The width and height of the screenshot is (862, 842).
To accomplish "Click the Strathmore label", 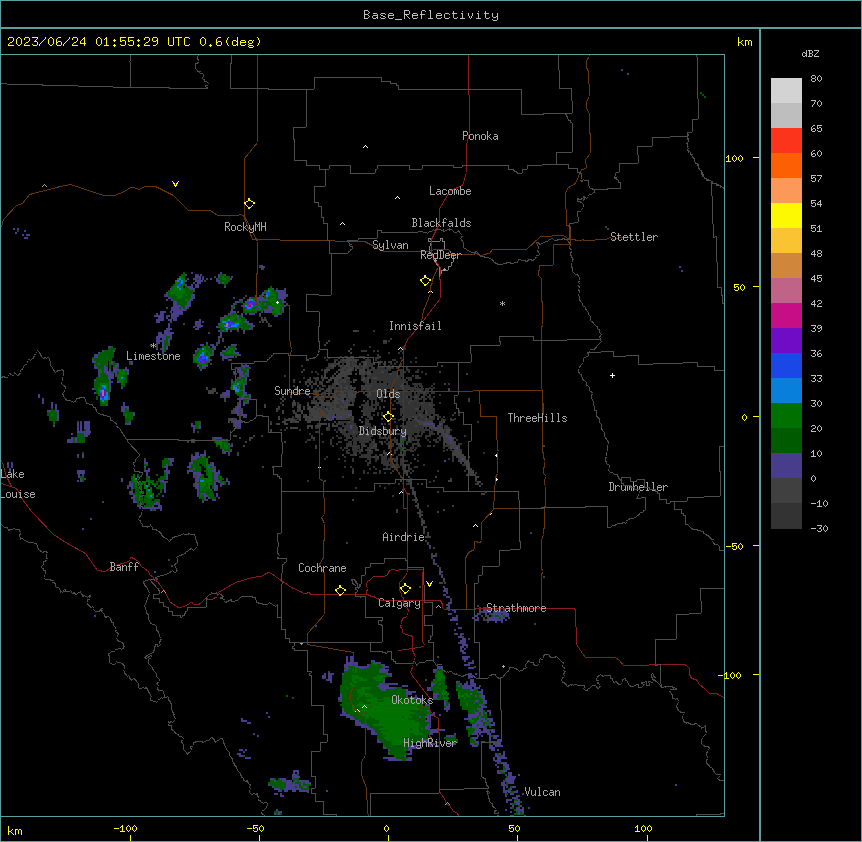I will pos(516,608).
